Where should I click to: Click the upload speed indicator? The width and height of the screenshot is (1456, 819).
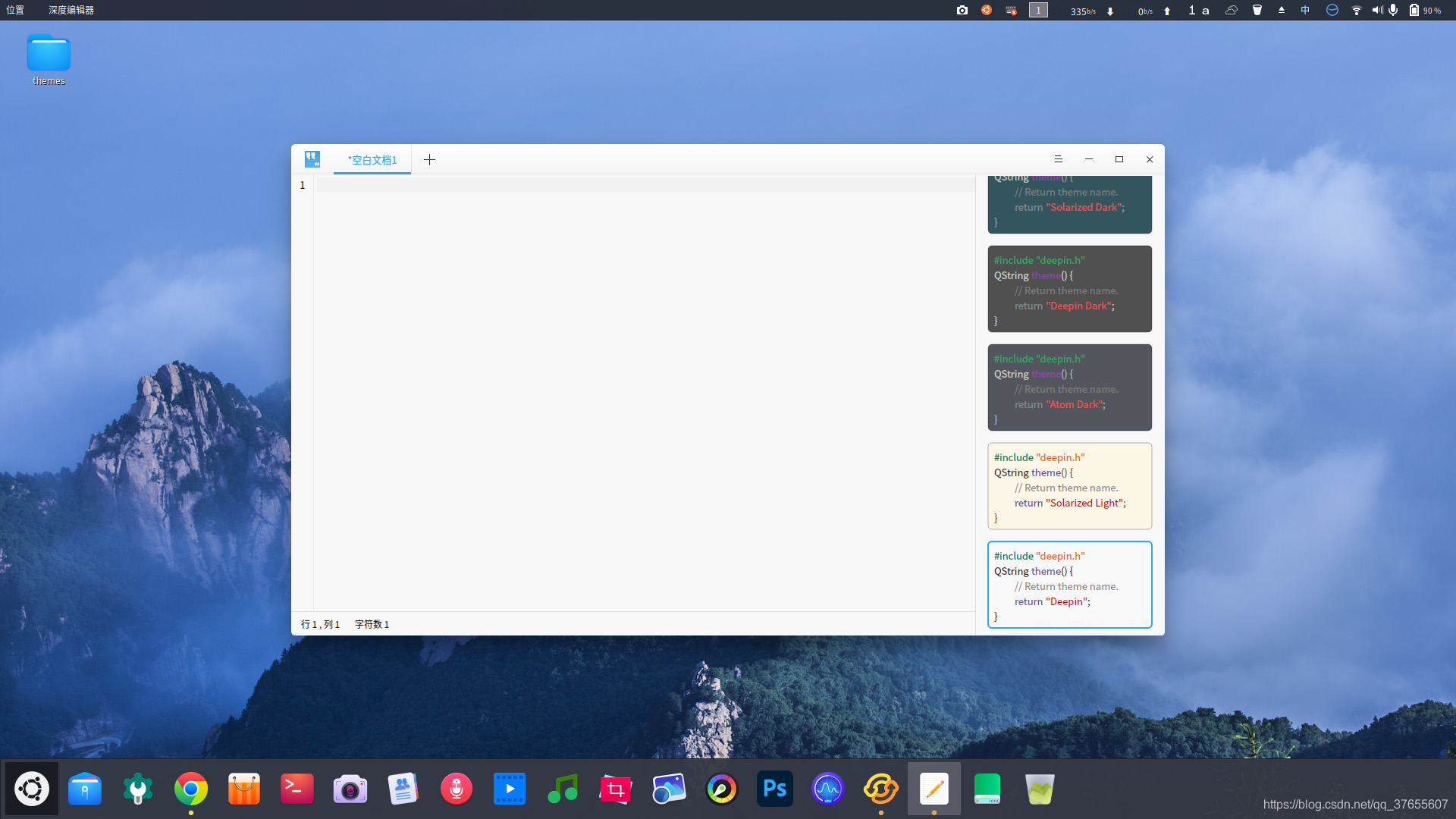[1154, 11]
